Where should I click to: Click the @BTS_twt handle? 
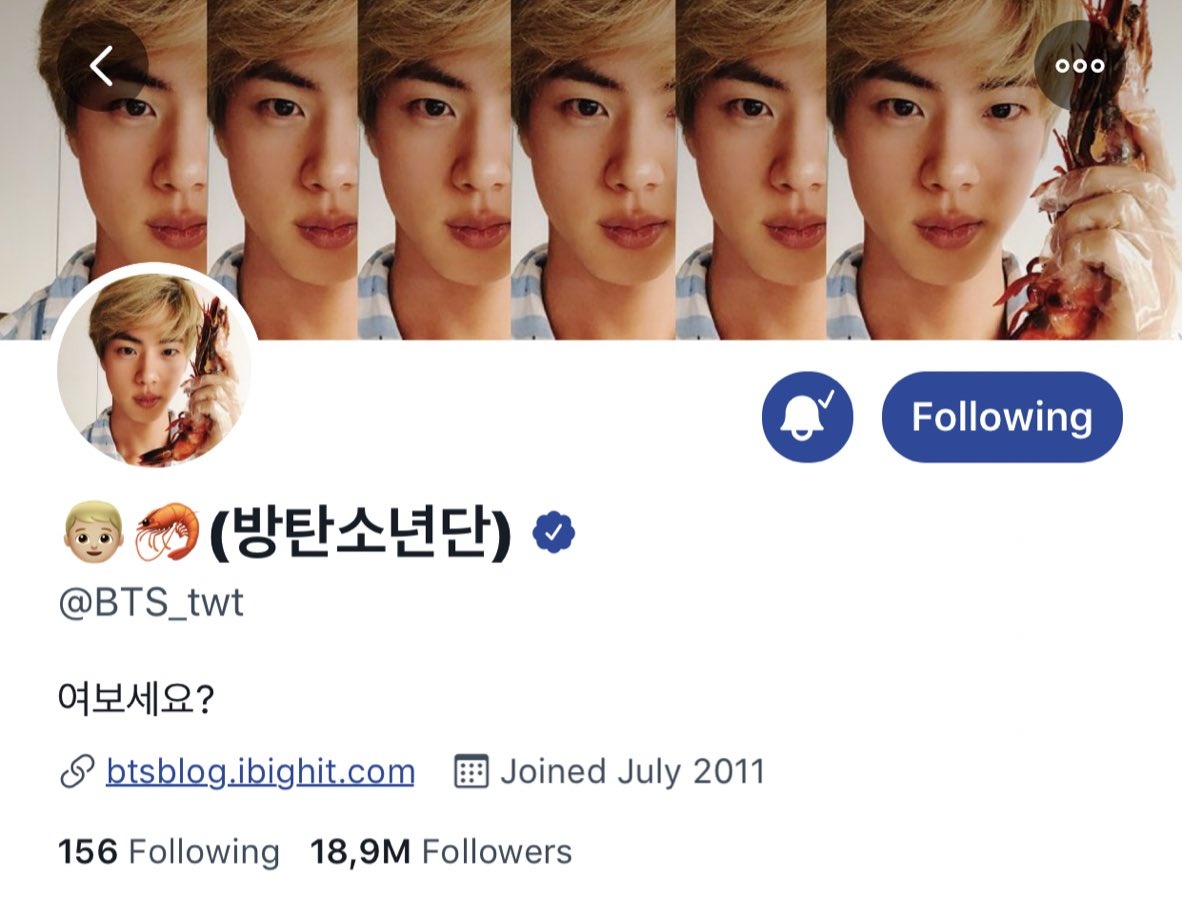click(151, 603)
